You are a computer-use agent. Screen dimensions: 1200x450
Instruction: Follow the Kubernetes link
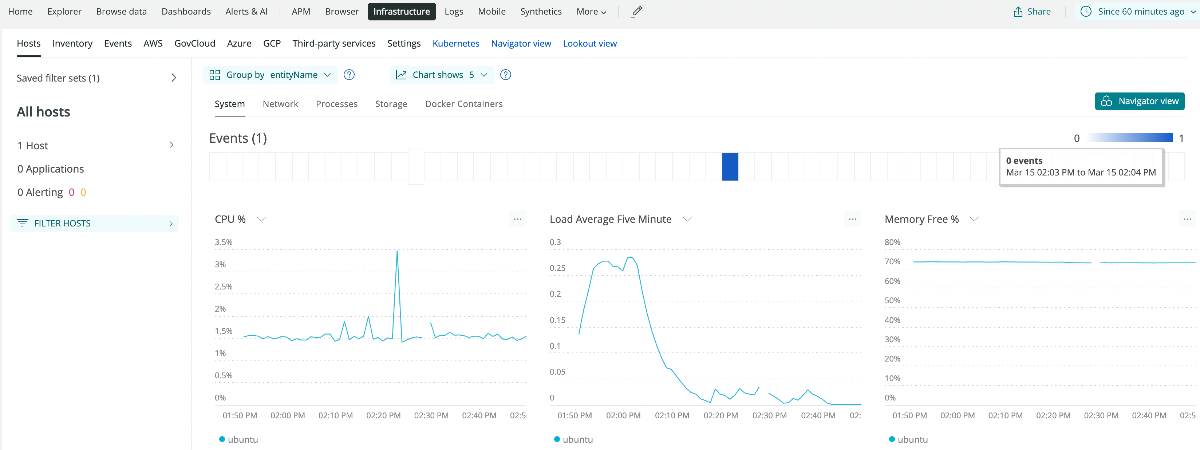point(456,44)
